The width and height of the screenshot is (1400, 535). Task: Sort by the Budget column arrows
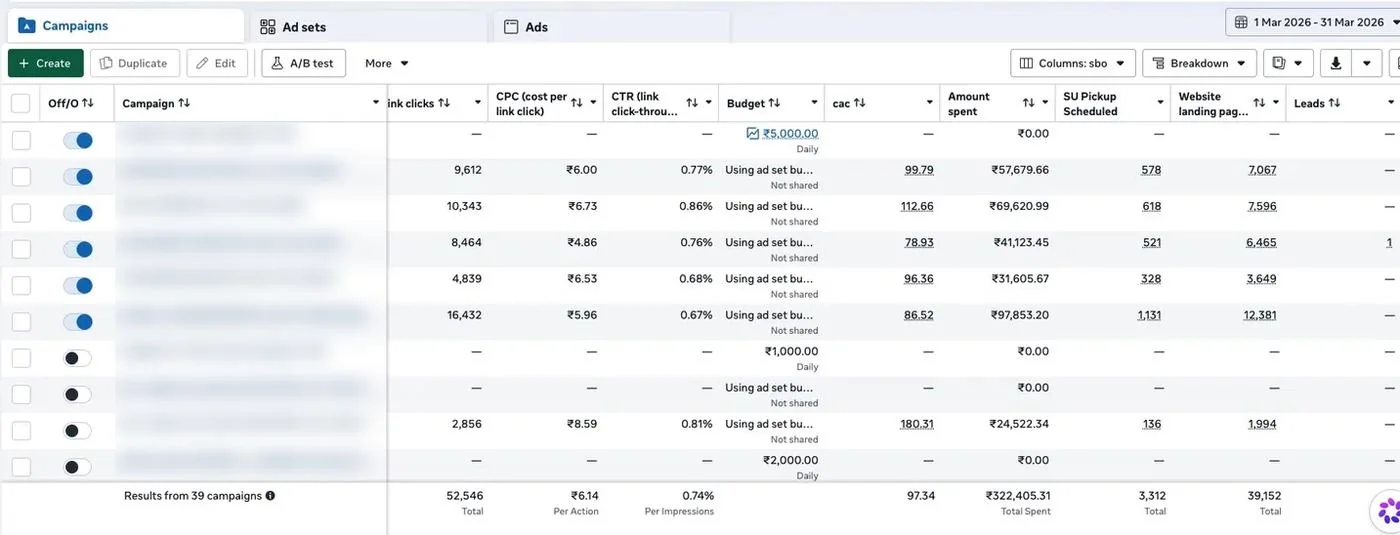[776, 103]
